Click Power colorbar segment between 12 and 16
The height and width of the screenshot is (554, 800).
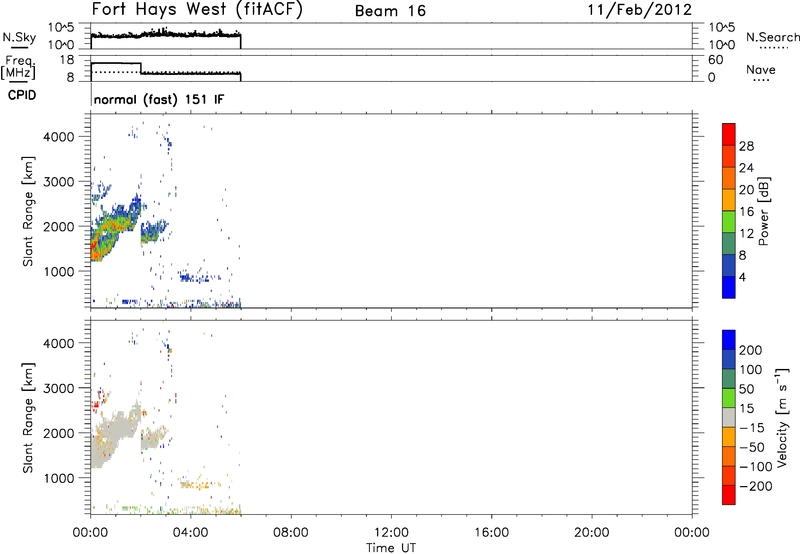click(x=729, y=222)
